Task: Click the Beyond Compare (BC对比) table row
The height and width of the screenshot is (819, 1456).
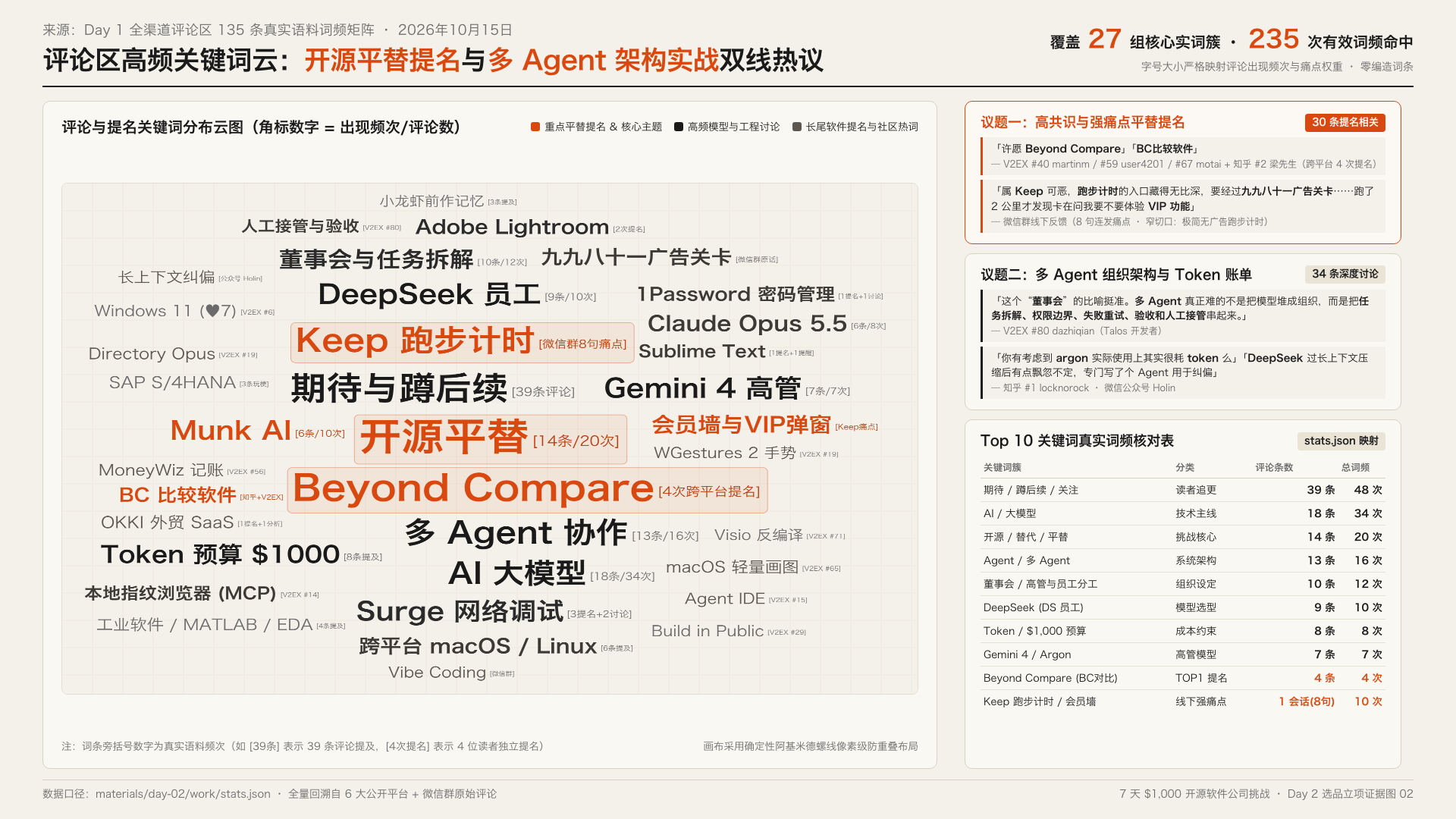Action: click(1182, 678)
